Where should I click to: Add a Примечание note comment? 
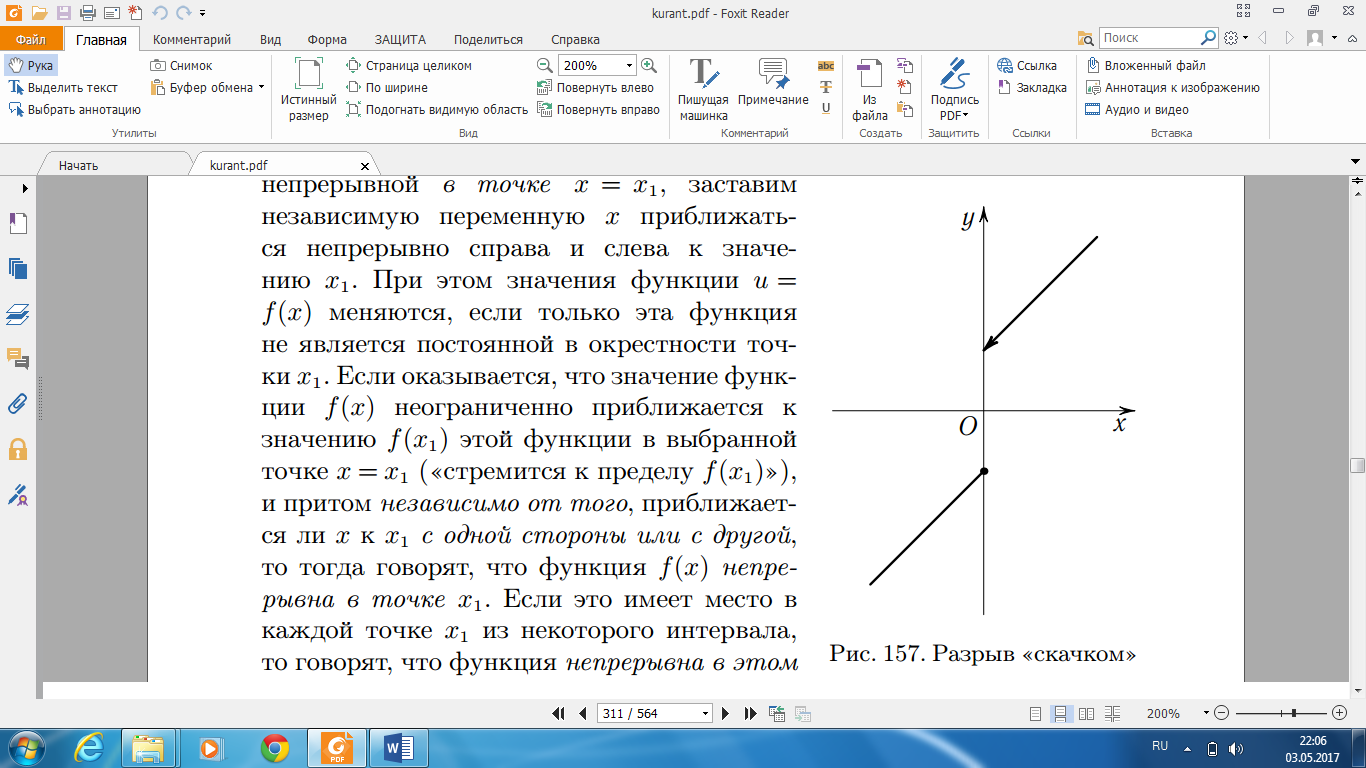pyautogui.click(x=773, y=83)
